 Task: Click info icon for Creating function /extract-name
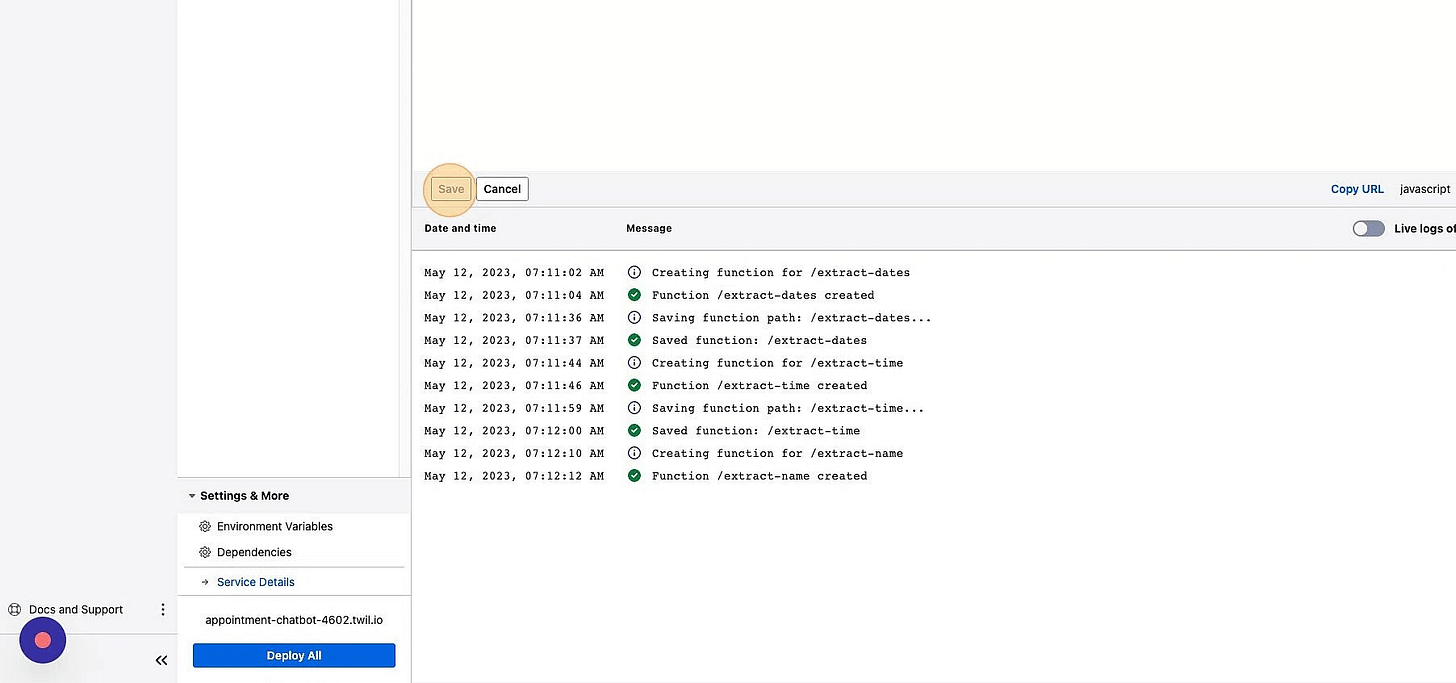coord(634,453)
